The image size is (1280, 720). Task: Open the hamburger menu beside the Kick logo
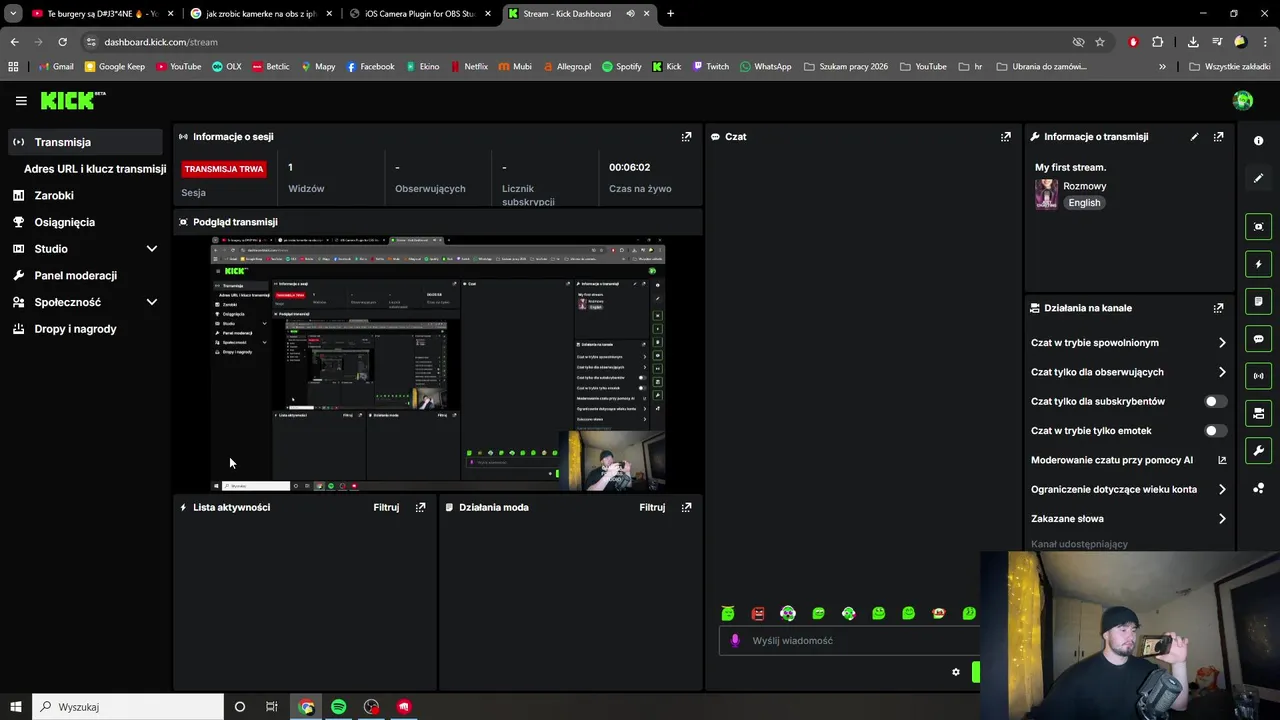click(x=21, y=100)
